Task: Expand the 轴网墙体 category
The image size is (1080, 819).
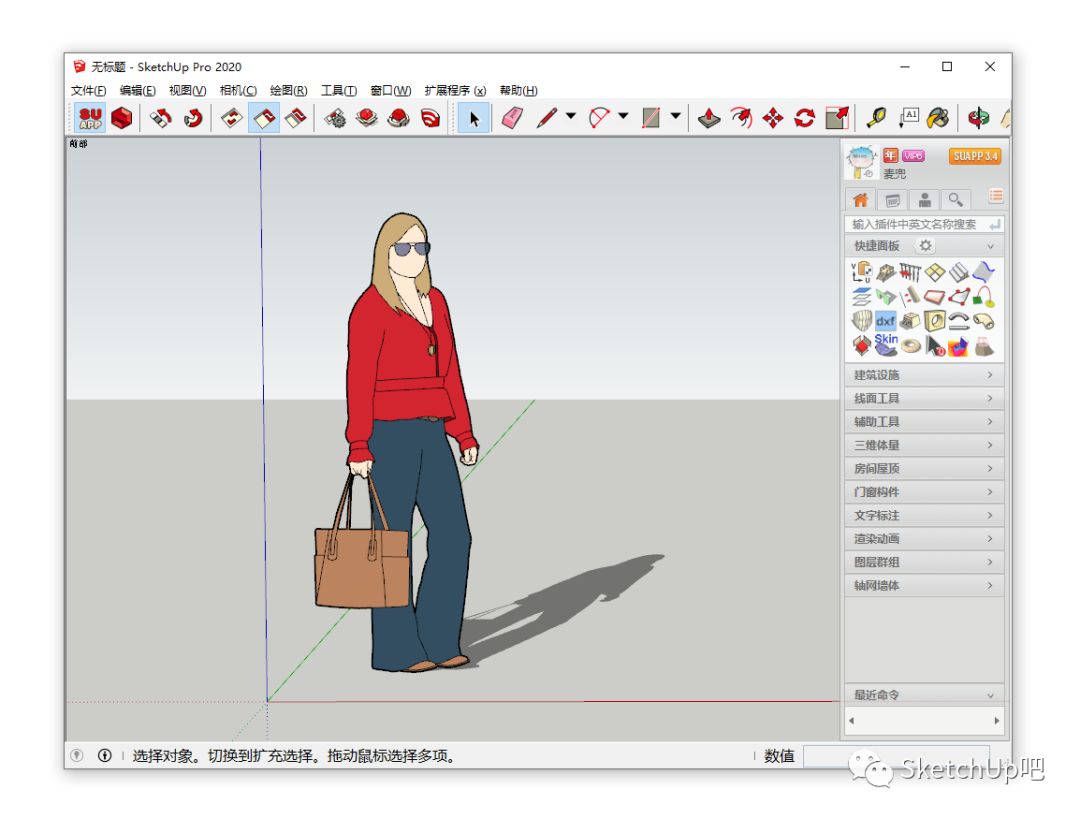Action: (x=924, y=585)
